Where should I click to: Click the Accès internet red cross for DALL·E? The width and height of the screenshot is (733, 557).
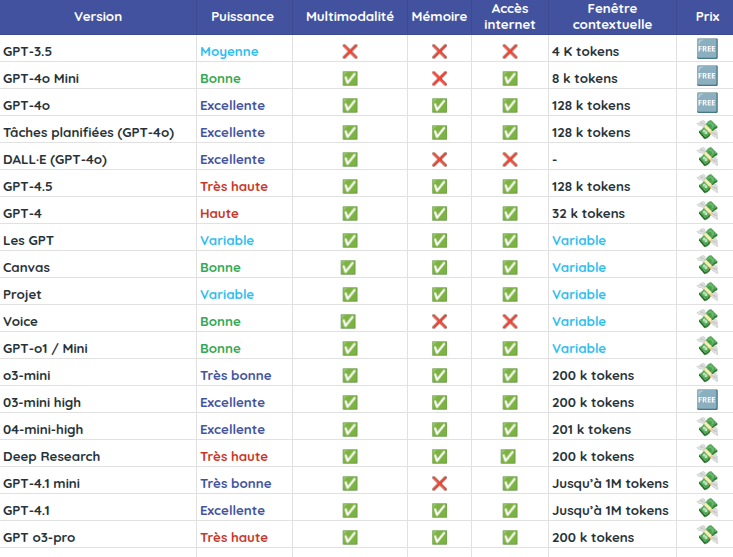[x=510, y=159]
